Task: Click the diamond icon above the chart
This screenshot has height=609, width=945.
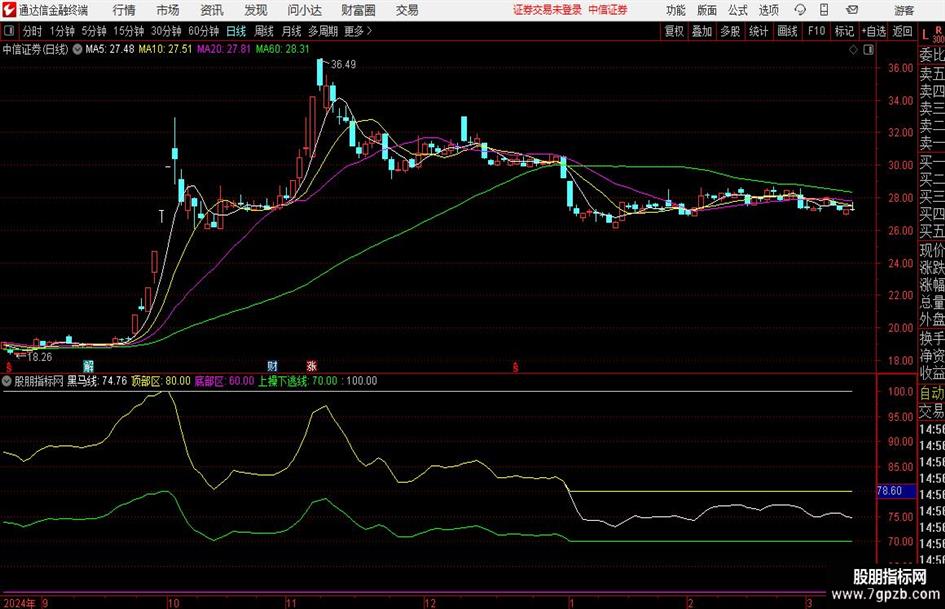Action: [853, 50]
